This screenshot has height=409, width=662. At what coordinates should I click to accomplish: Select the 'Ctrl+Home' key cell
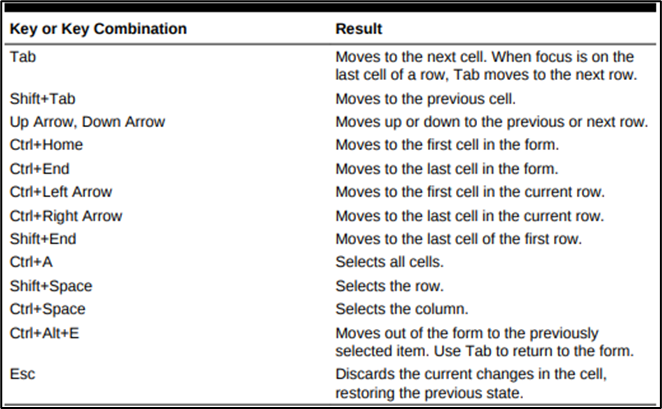(x=46, y=145)
